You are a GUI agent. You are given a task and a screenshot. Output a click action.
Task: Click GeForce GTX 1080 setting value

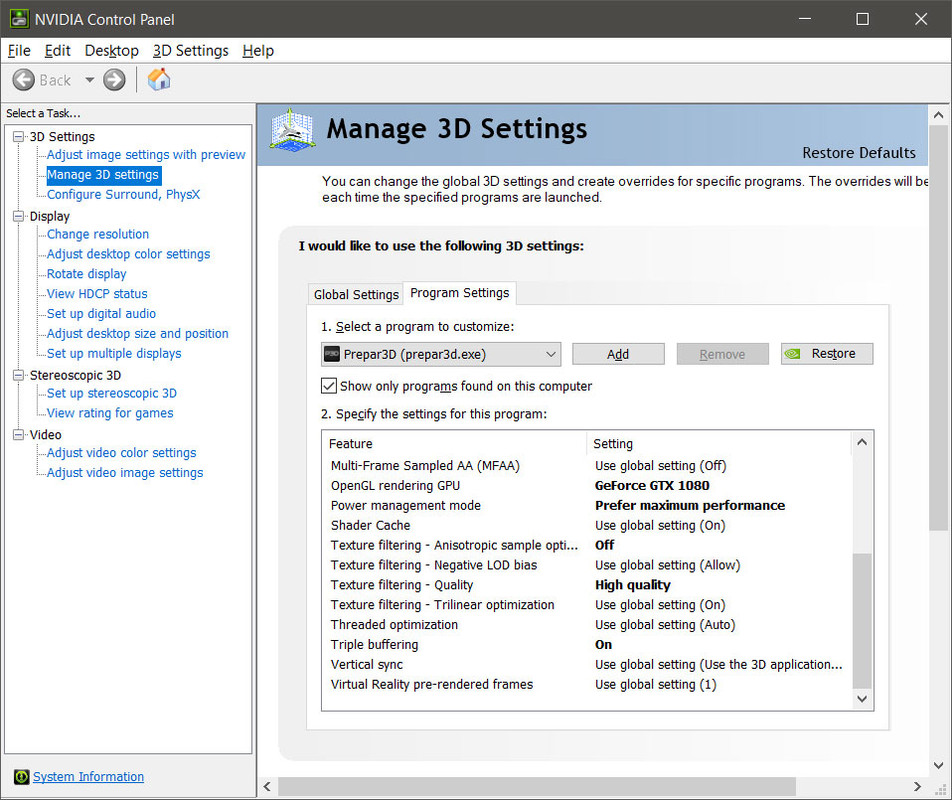click(652, 486)
